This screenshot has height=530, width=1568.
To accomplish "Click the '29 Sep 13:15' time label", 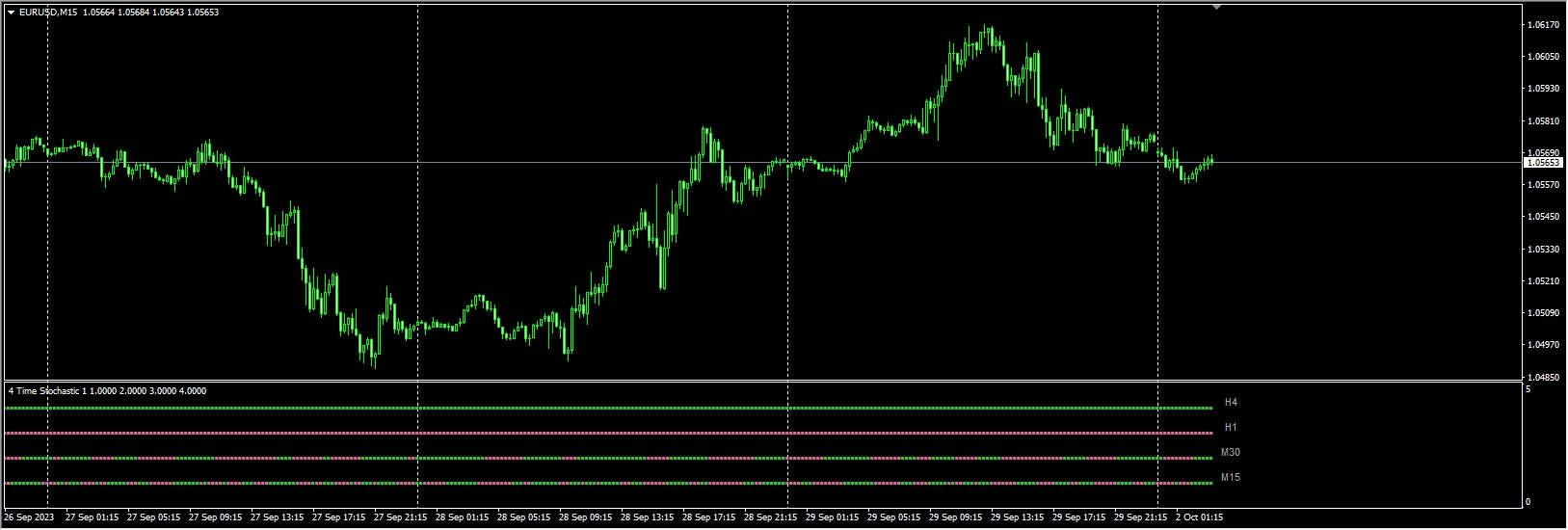I will pyautogui.click(x=1017, y=517).
